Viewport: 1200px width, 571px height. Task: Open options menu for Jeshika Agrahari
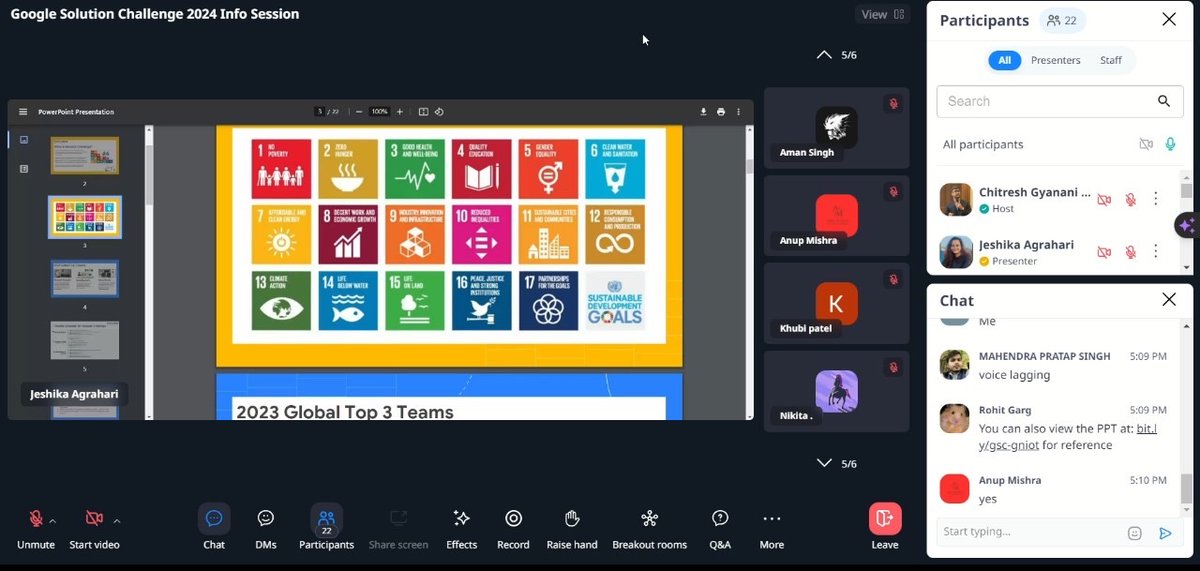click(1156, 252)
